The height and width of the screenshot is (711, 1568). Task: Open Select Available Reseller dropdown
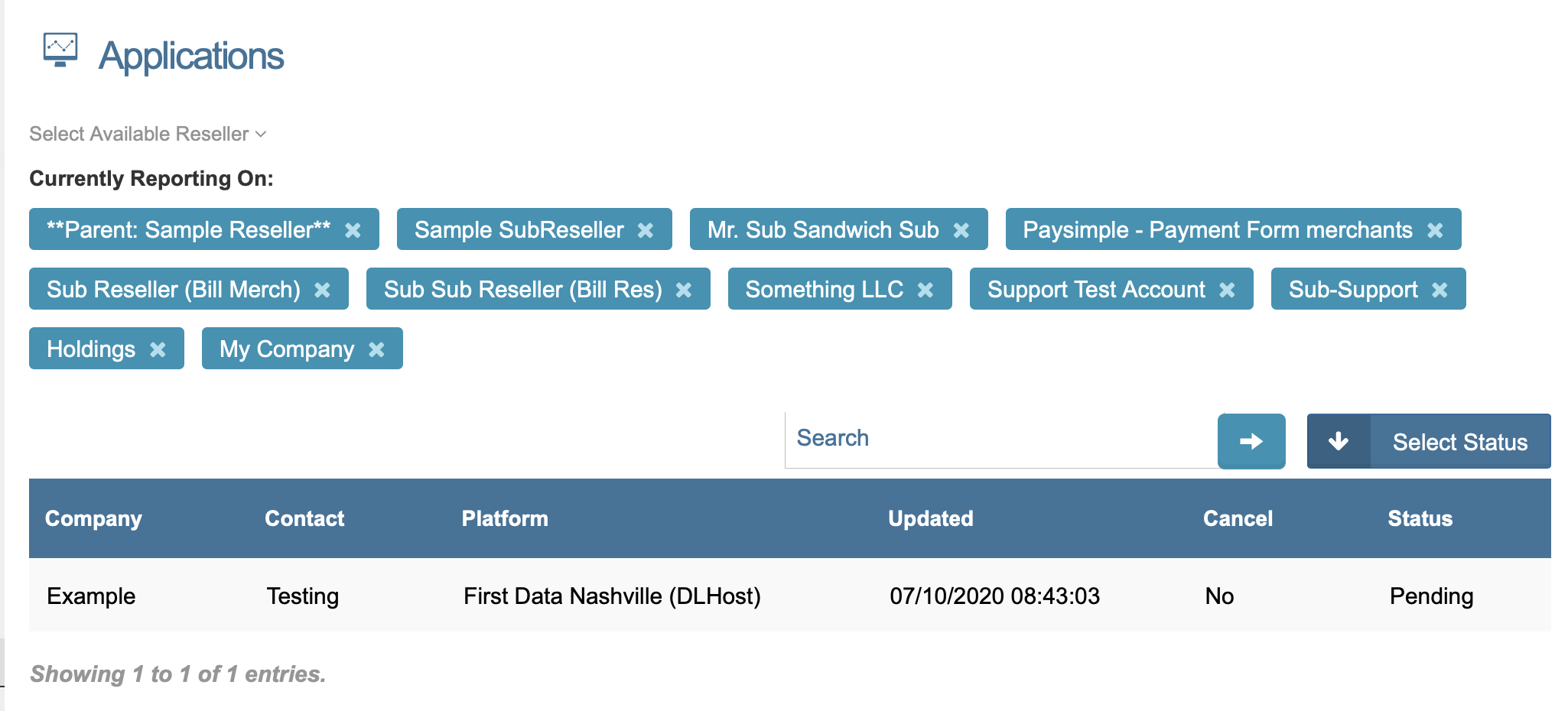pyautogui.click(x=148, y=134)
